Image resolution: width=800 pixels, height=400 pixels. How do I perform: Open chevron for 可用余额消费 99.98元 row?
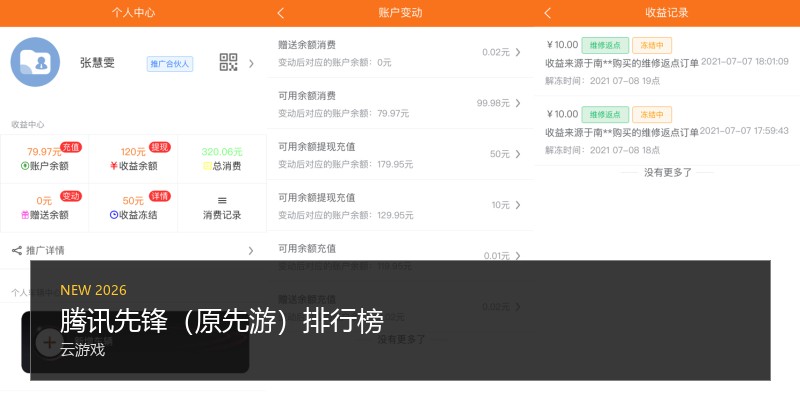[x=518, y=103]
